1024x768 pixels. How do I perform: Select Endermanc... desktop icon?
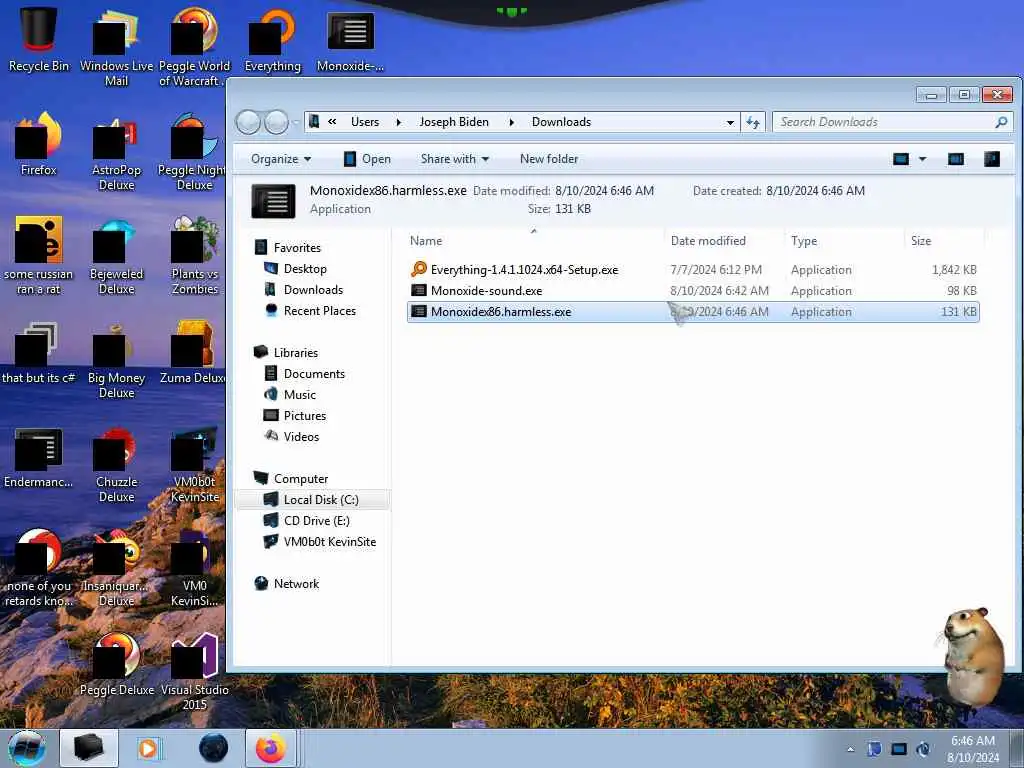point(39,457)
